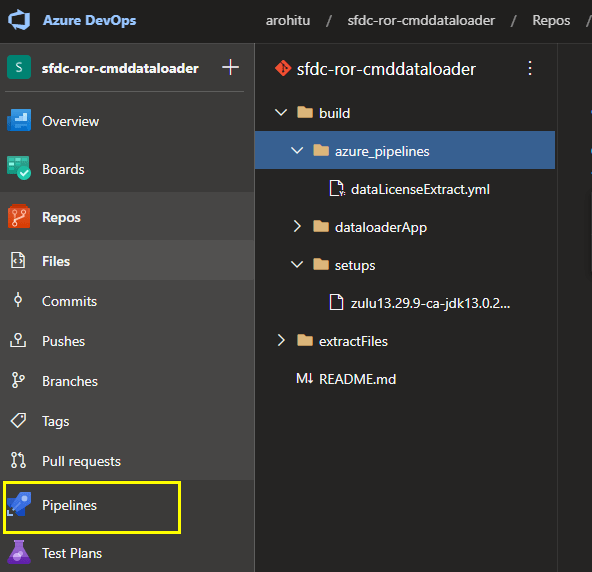Click the azure_pipelines folder icon

(x=321, y=150)
